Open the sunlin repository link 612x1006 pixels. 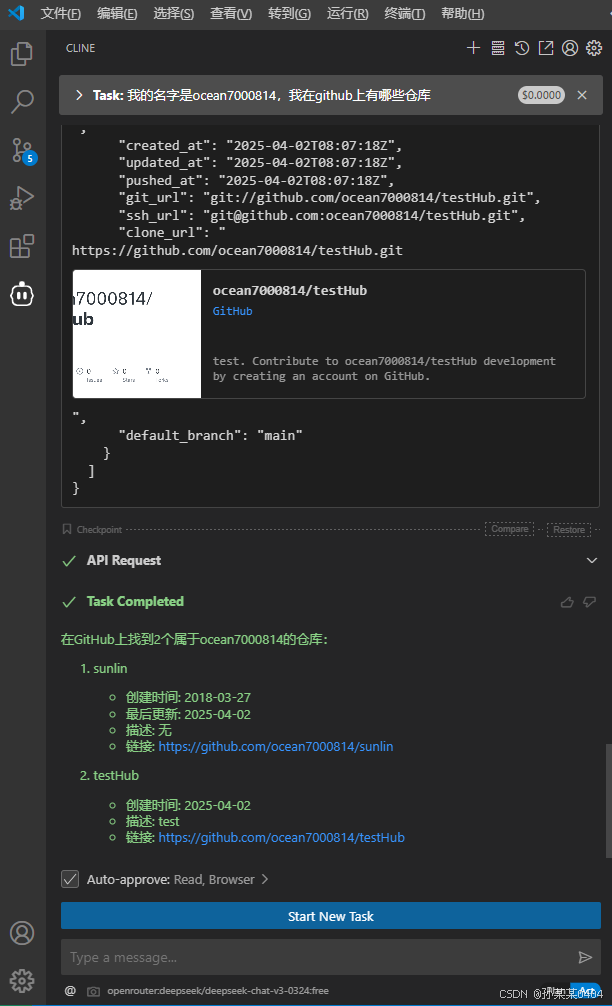pos(276,746)
